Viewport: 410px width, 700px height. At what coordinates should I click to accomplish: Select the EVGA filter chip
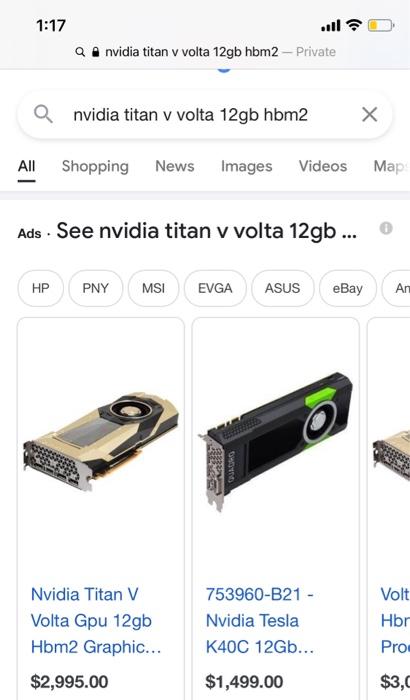(x=215, y=288)
